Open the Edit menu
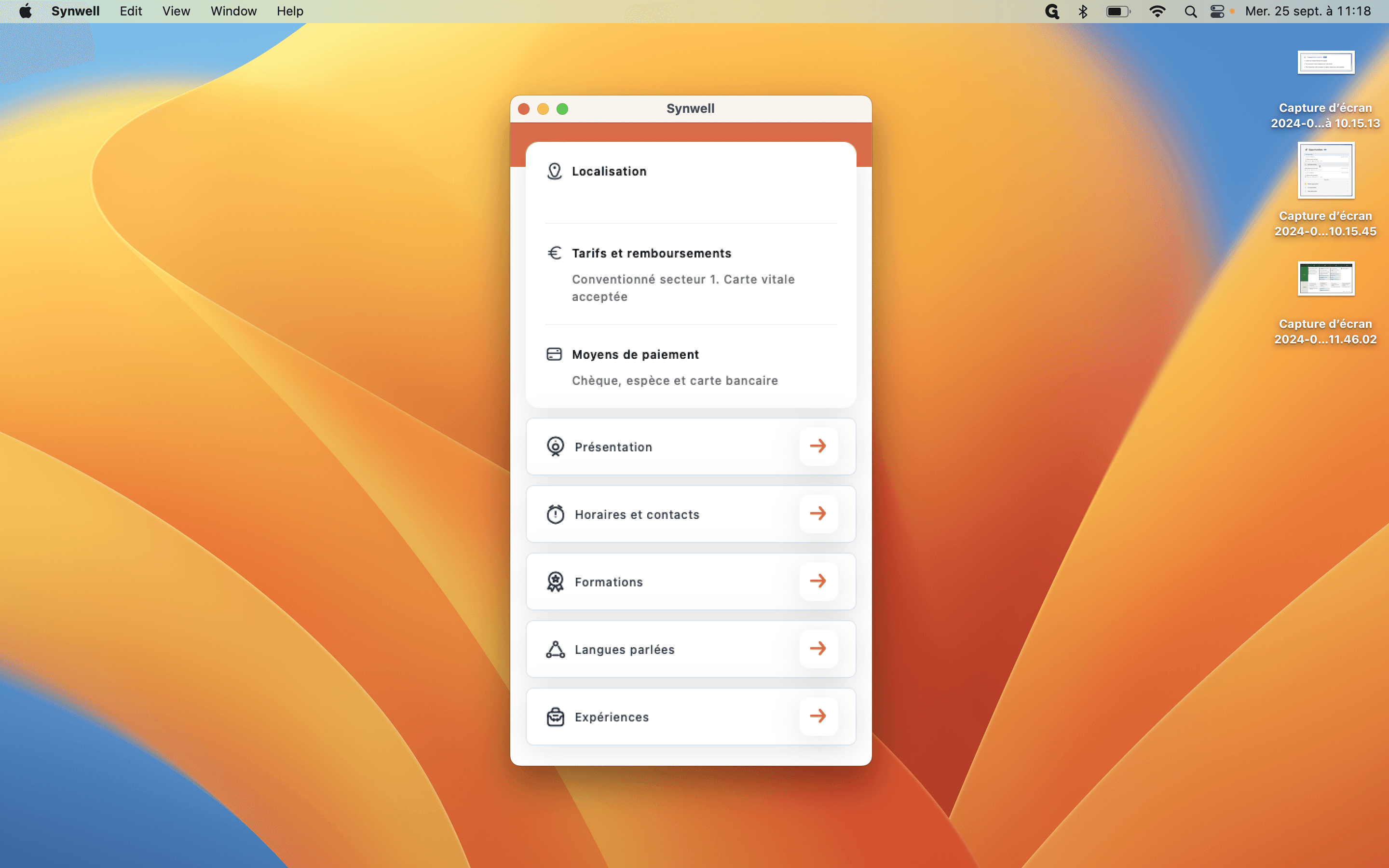Screen dimensions: 1389x868 131,11
